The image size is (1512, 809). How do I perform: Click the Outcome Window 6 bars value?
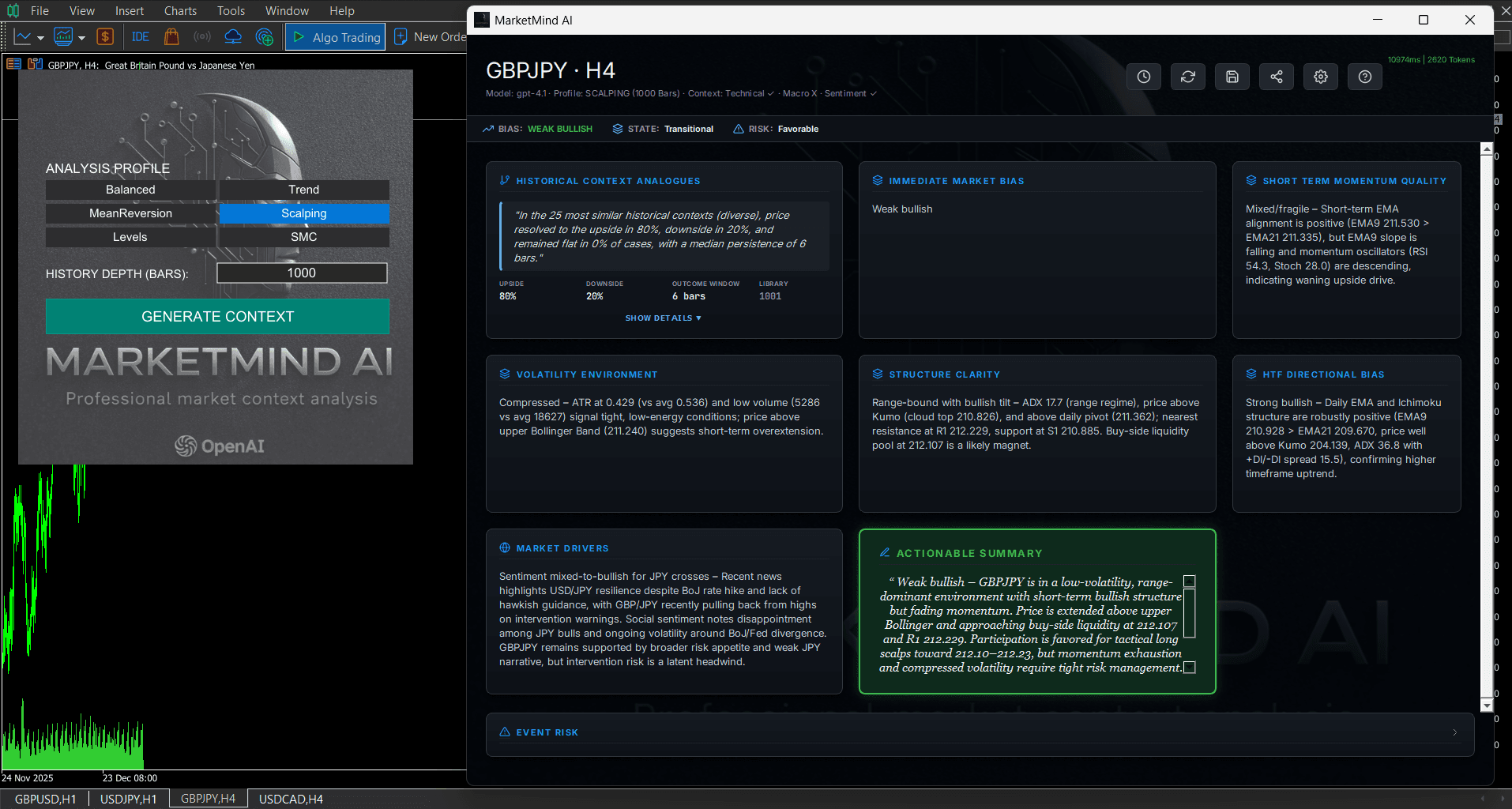point(689,296)
